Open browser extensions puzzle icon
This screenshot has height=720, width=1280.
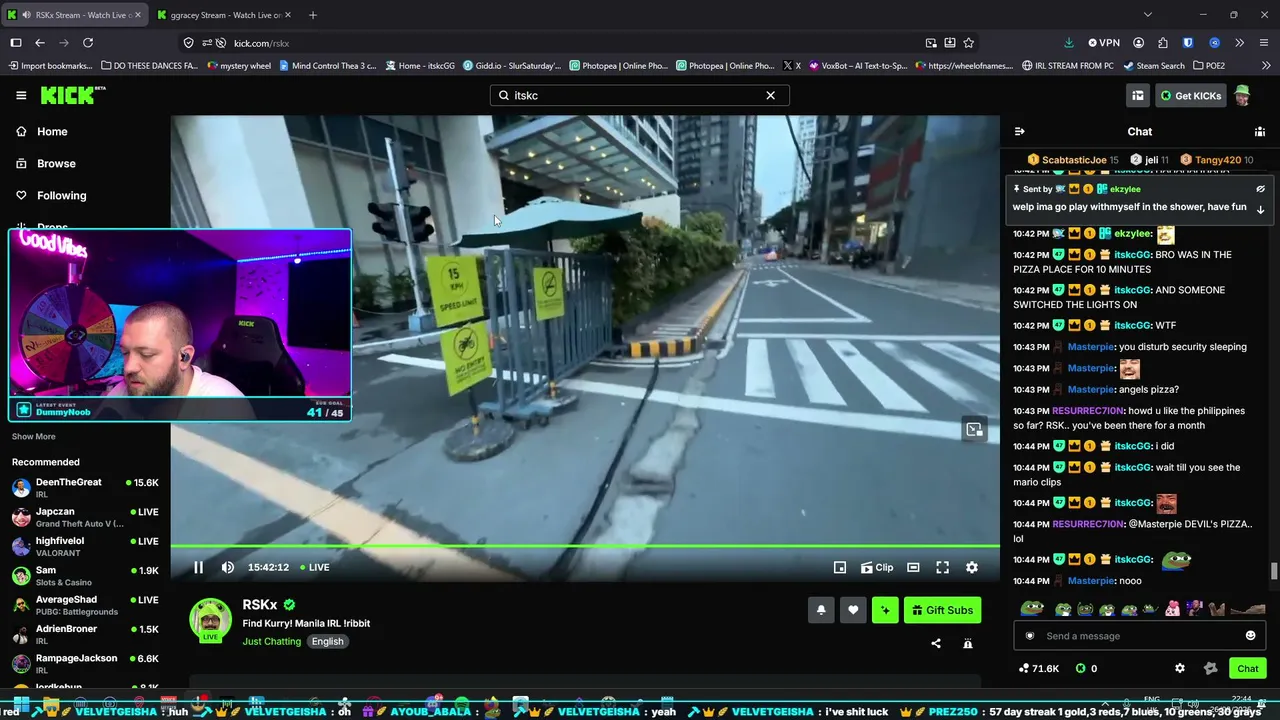(x=1163, y=43)
